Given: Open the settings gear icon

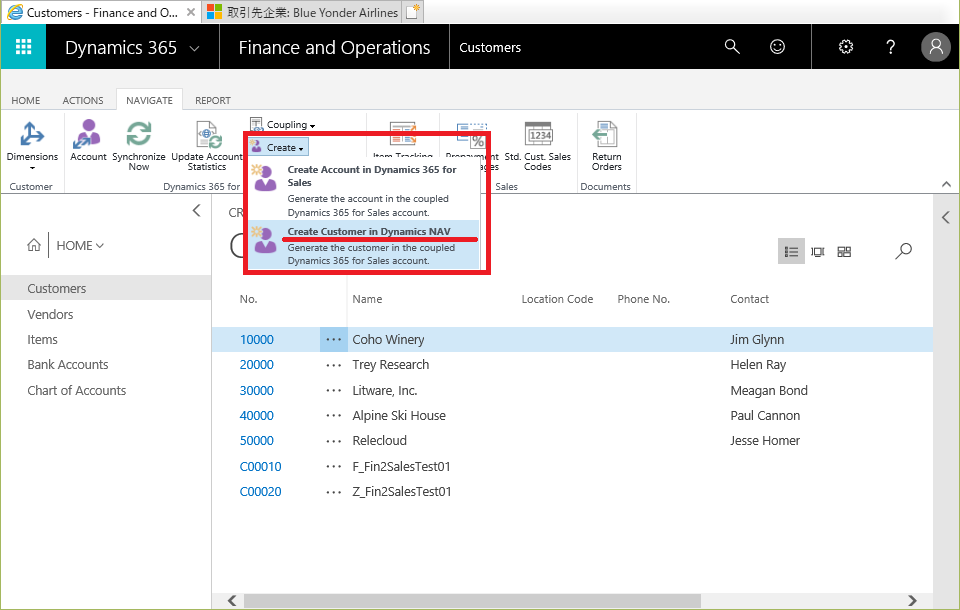Looking at the screenshot, I should (846, 47).
